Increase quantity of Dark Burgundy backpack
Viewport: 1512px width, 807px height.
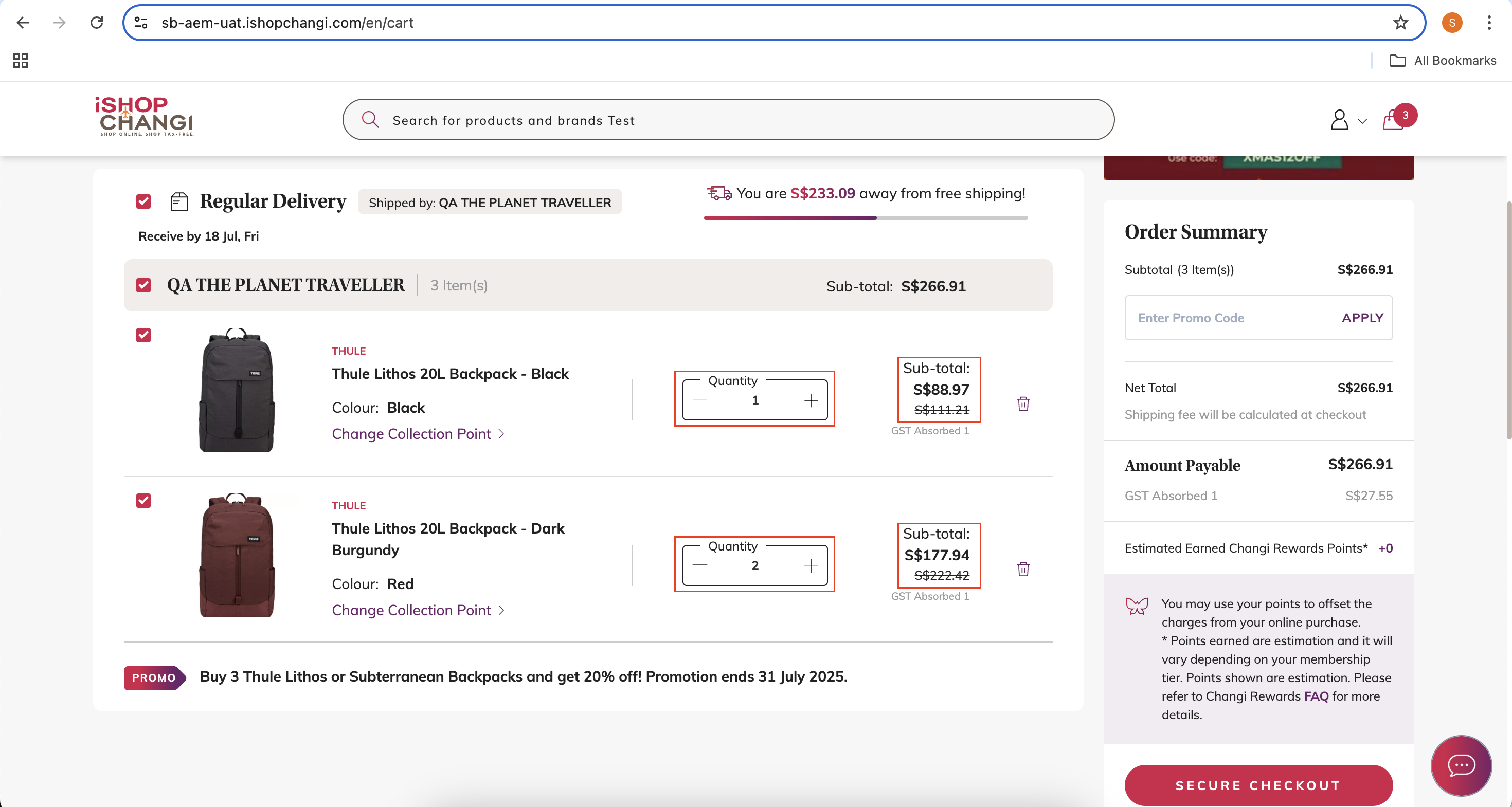[x=811, y=565]
